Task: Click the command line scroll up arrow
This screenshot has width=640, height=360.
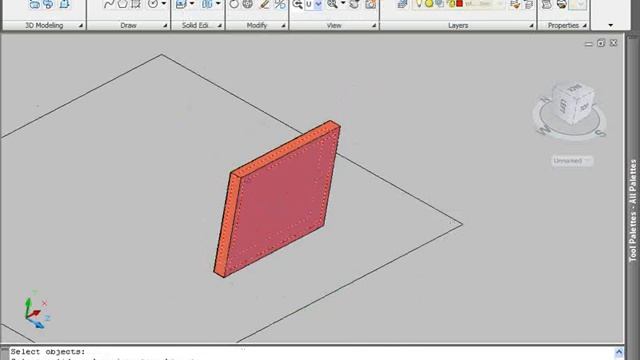Action: (619, 352)
